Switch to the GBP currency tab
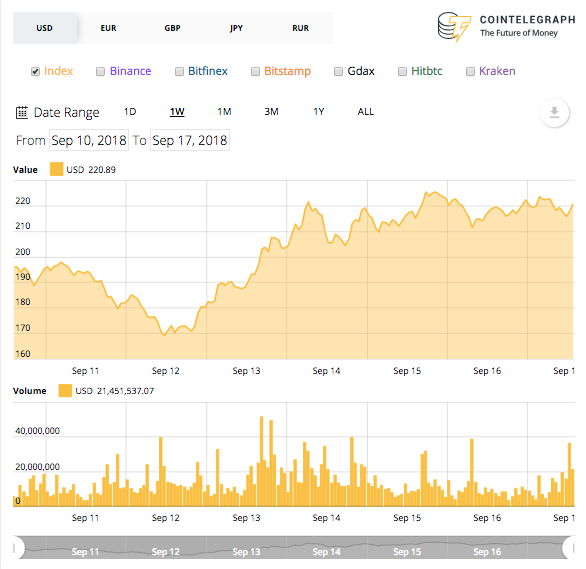The width and height of the screenshot is (586, 569). click(x=173, y=28)
